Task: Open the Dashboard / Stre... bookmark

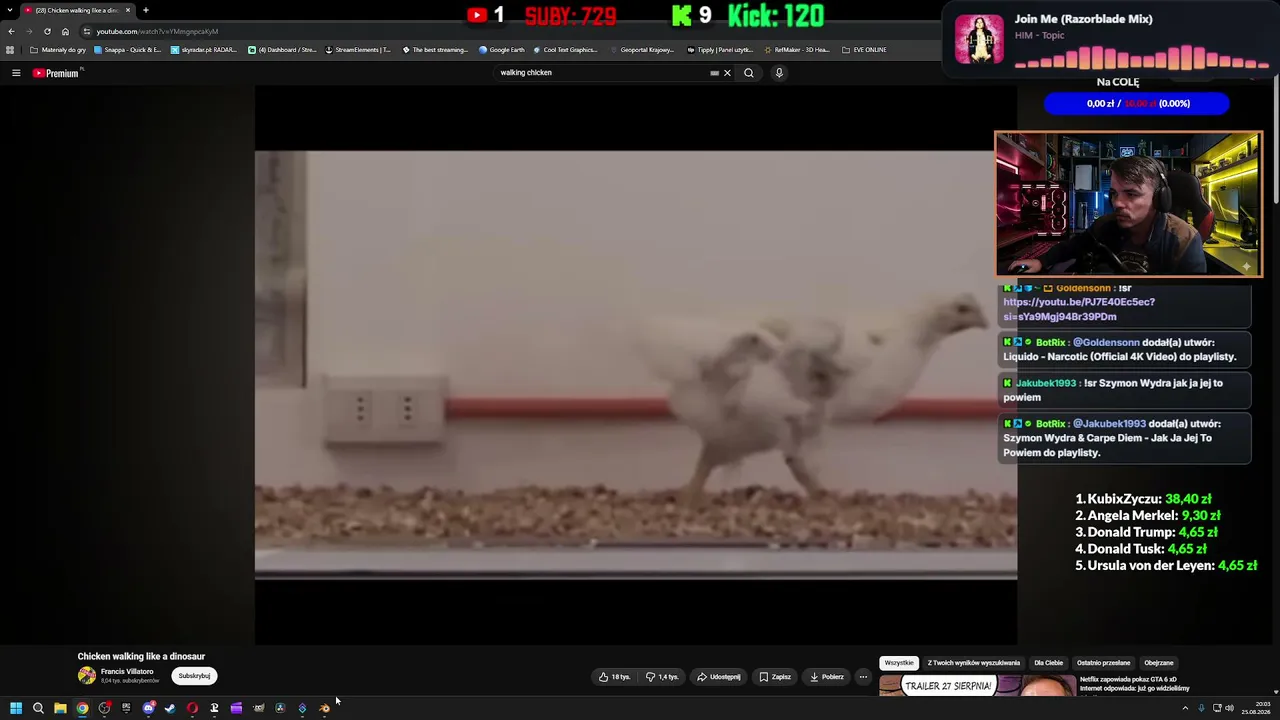Action: [x=282, y=50]
